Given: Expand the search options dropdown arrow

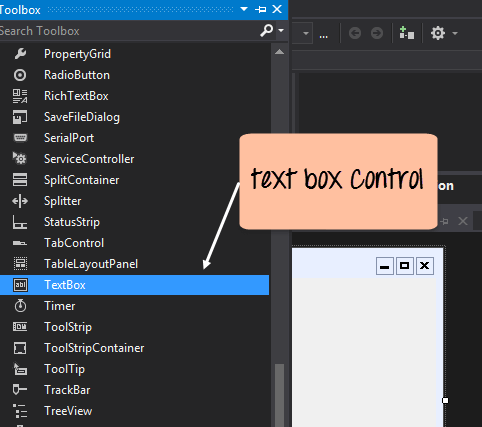Looking at the screenshot, I should (281, 30).
